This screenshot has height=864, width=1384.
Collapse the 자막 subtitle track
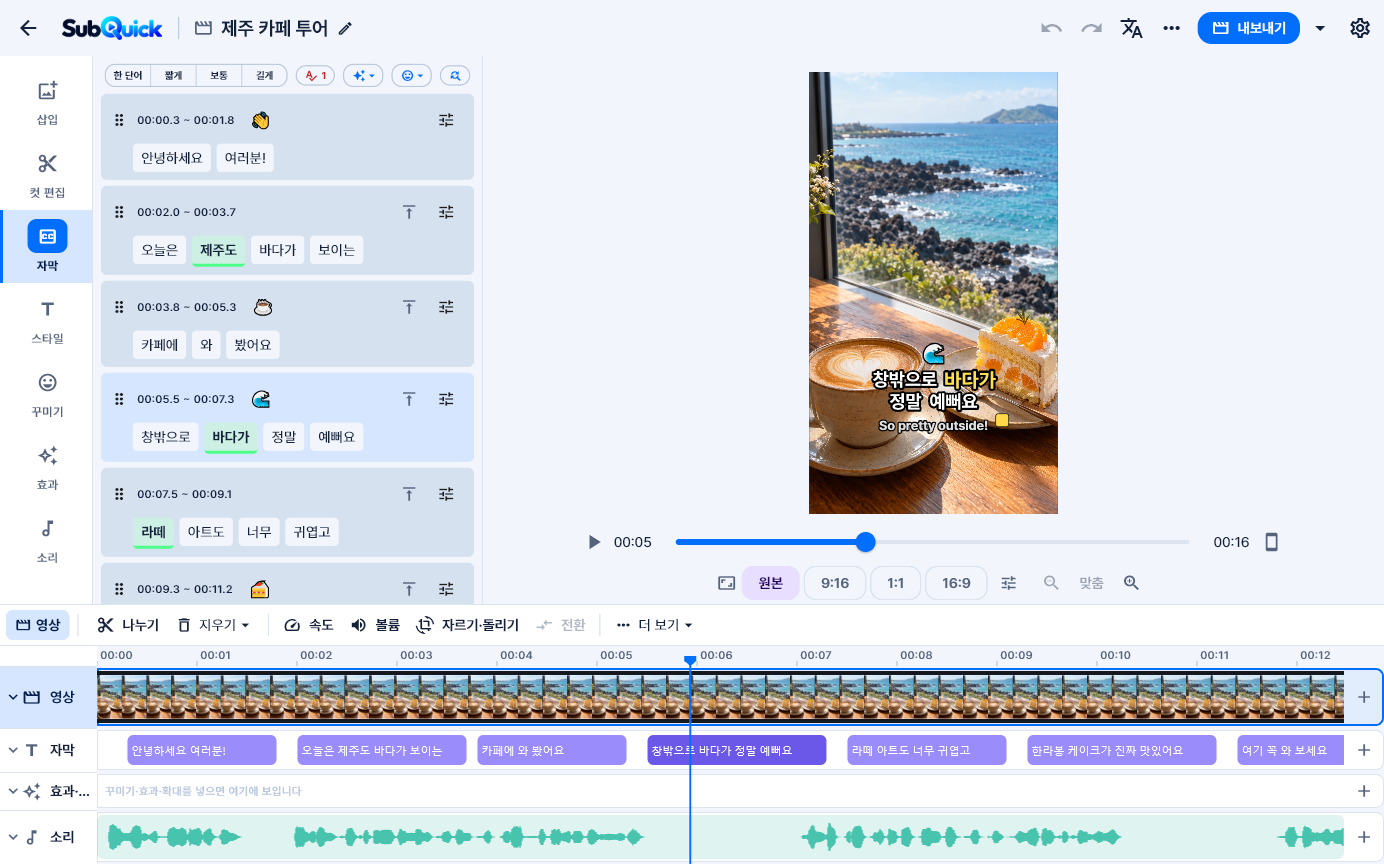[x=13, y=750]
